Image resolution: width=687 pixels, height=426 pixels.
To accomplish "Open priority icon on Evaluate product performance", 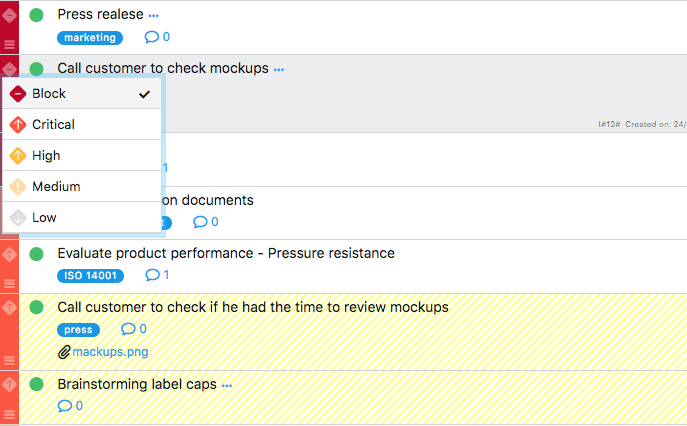I will coord(9,254).
